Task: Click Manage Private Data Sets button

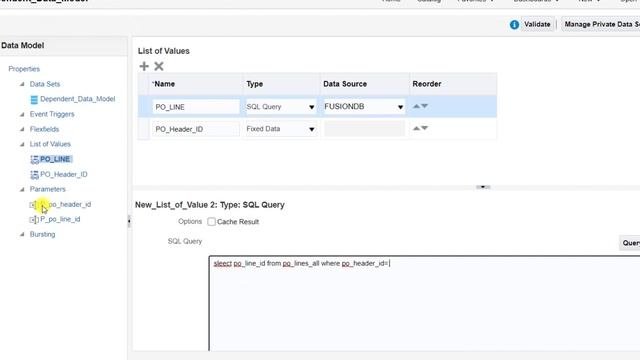Action: 601,24
